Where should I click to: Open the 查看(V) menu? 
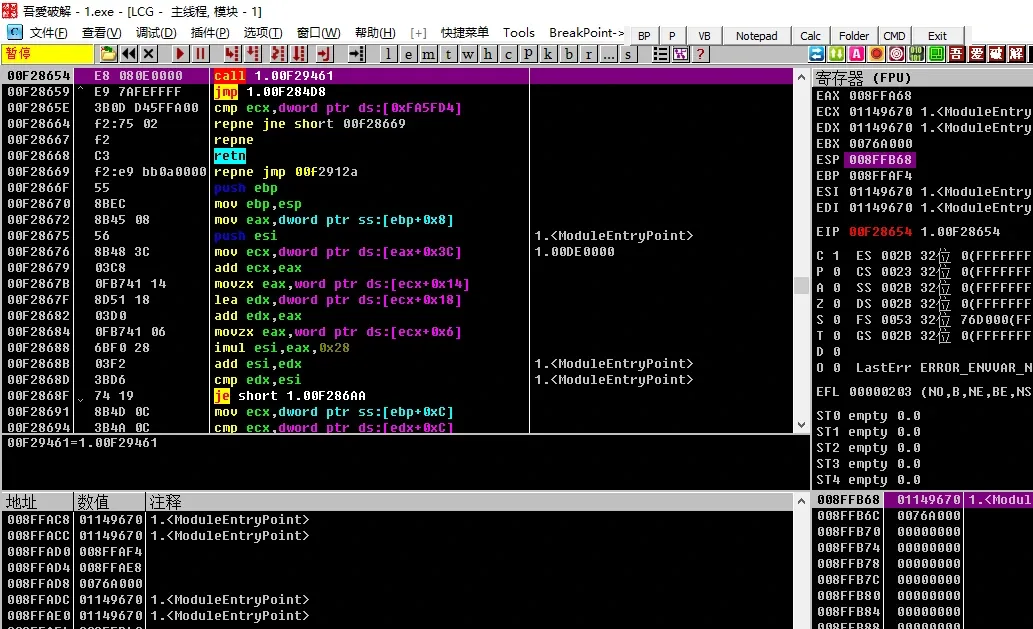coord(101,33)
